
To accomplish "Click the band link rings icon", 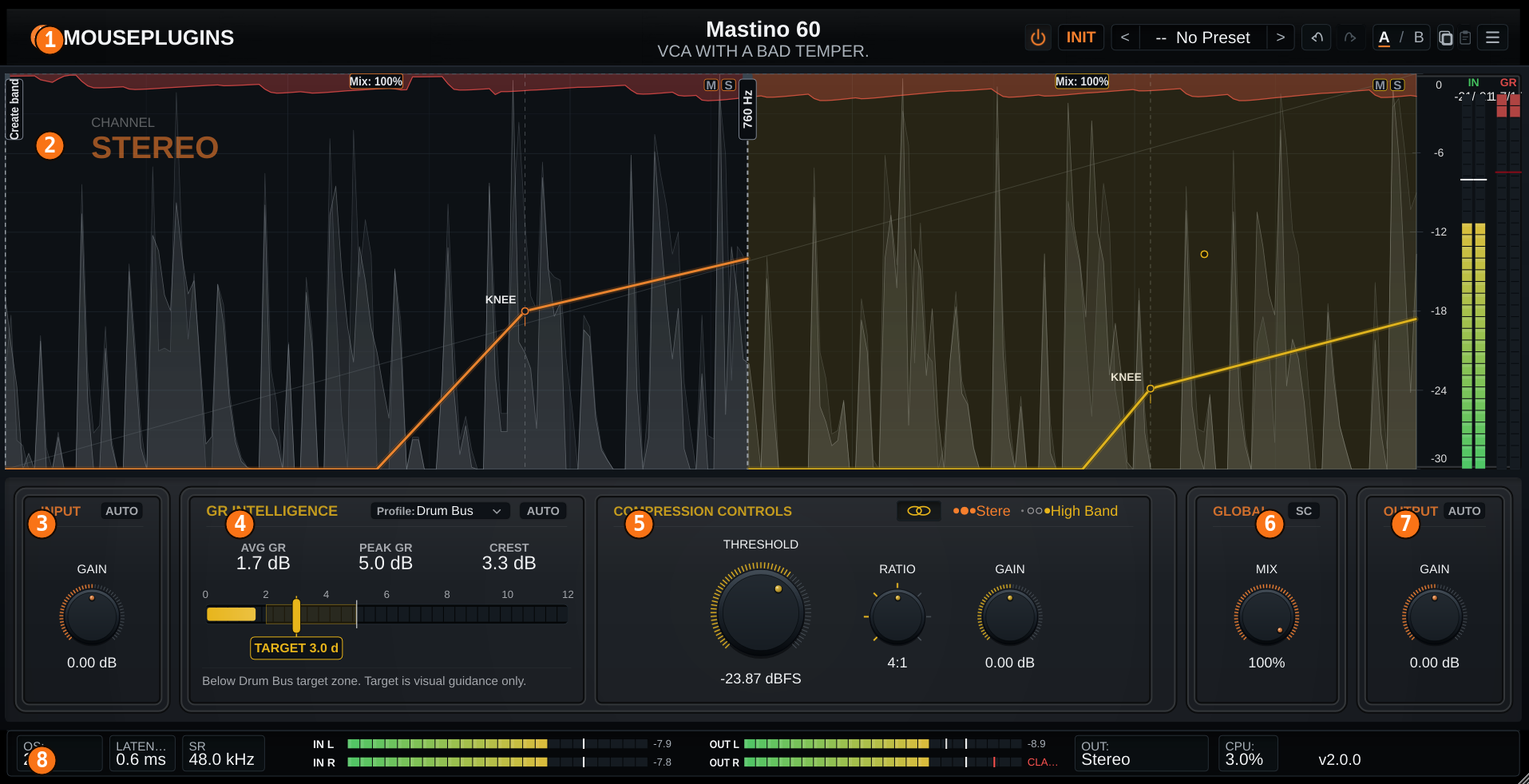I will 919,511.
